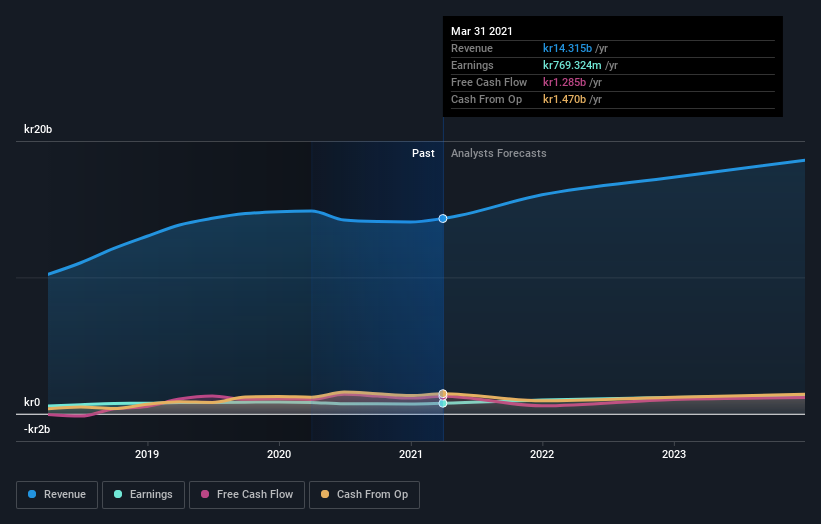Click the Free Cash Flow label in tooltip
The height and width of the screenshot is (524, 821).
(x=489, y=82)
